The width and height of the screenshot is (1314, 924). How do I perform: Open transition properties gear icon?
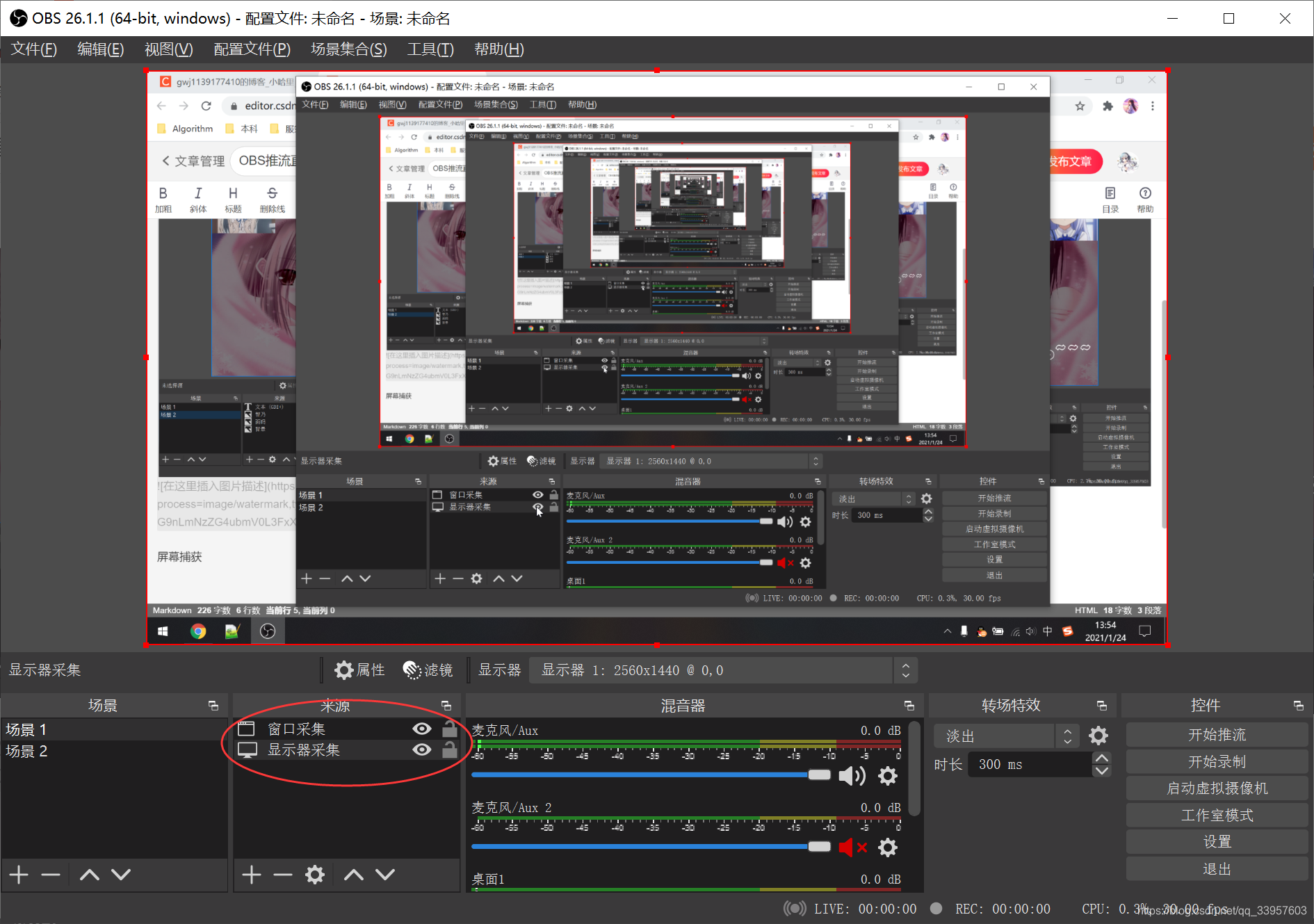point(1098,736)
